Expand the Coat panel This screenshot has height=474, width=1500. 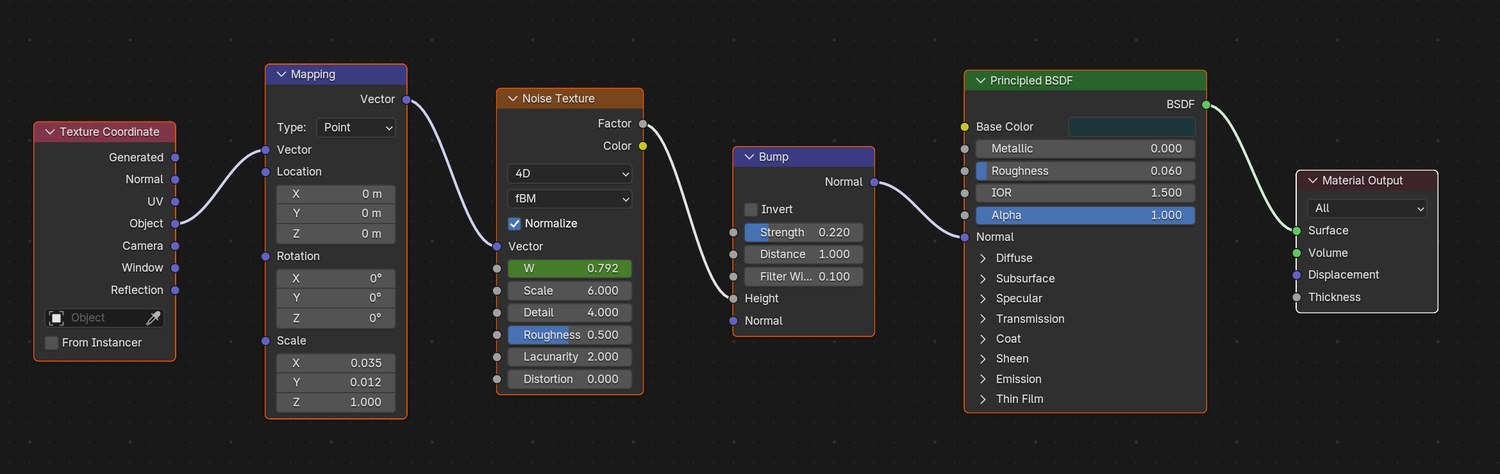(983, 339)
